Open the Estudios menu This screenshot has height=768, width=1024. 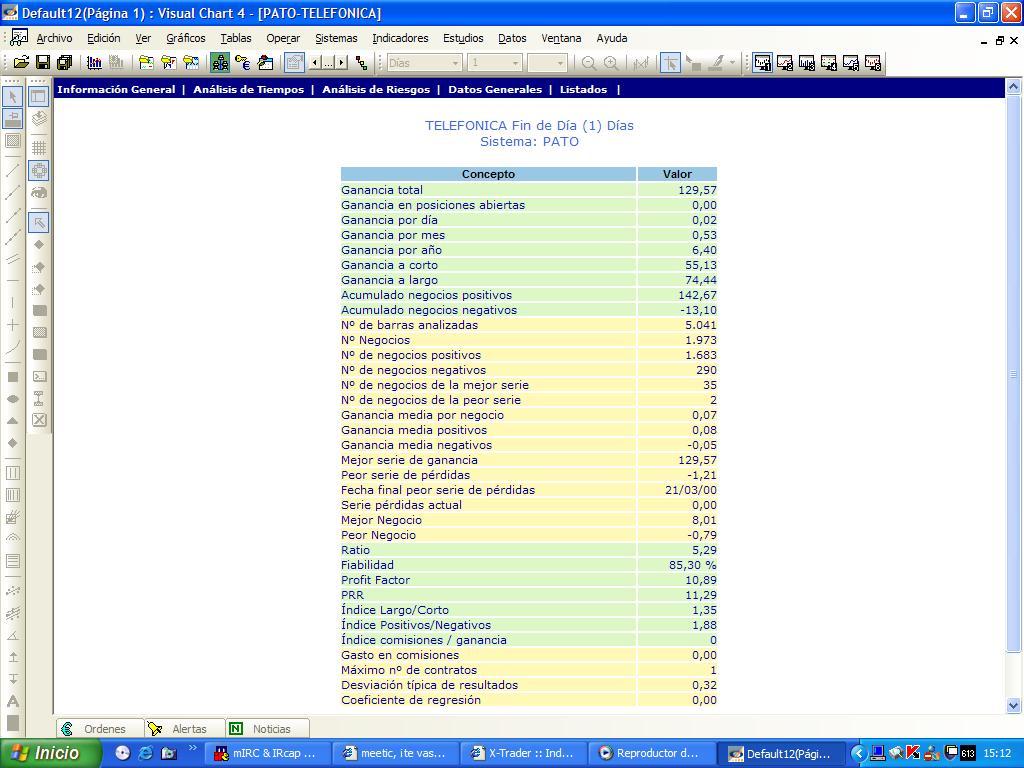[x=463, y=39]
